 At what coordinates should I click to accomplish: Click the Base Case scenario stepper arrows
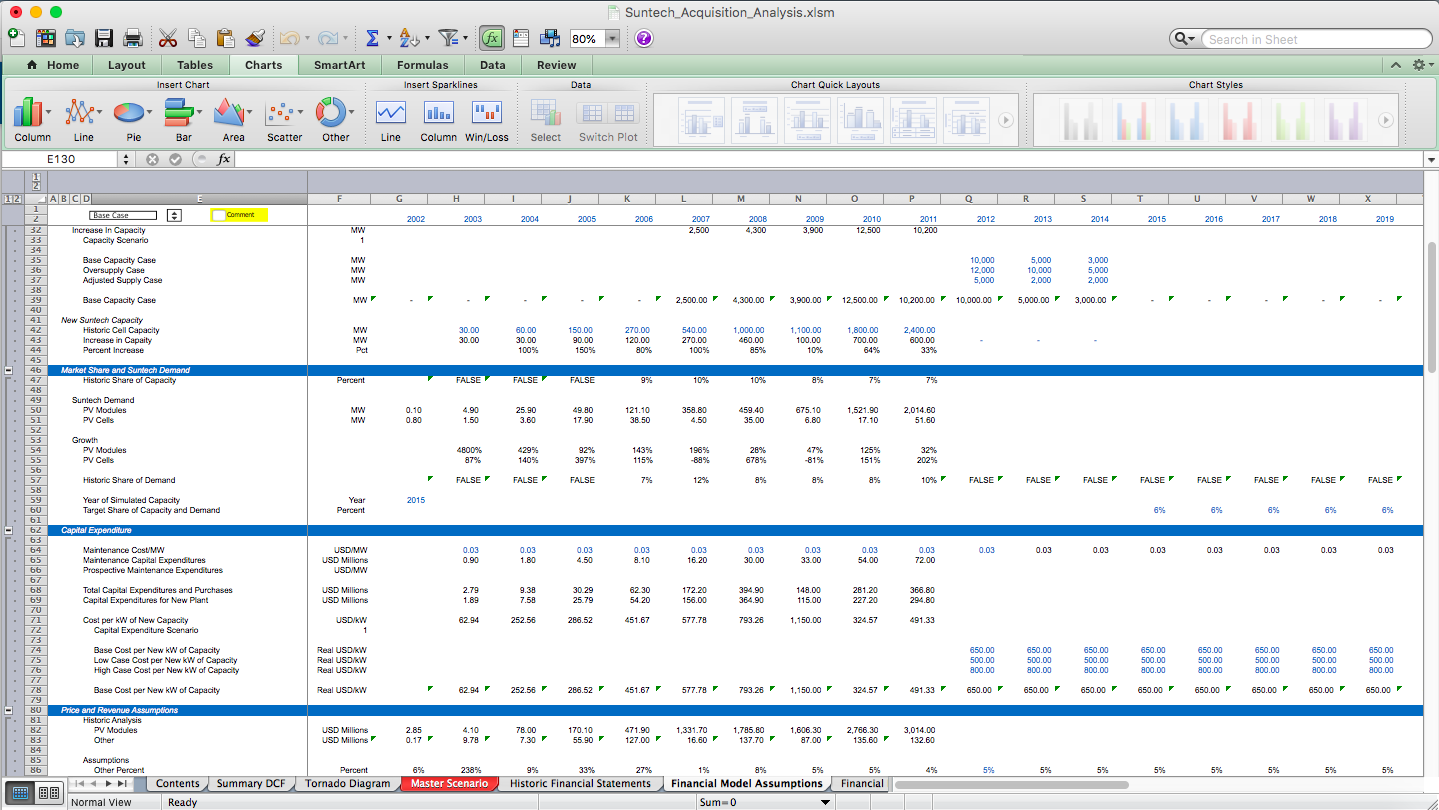click(x=174, y=215)
